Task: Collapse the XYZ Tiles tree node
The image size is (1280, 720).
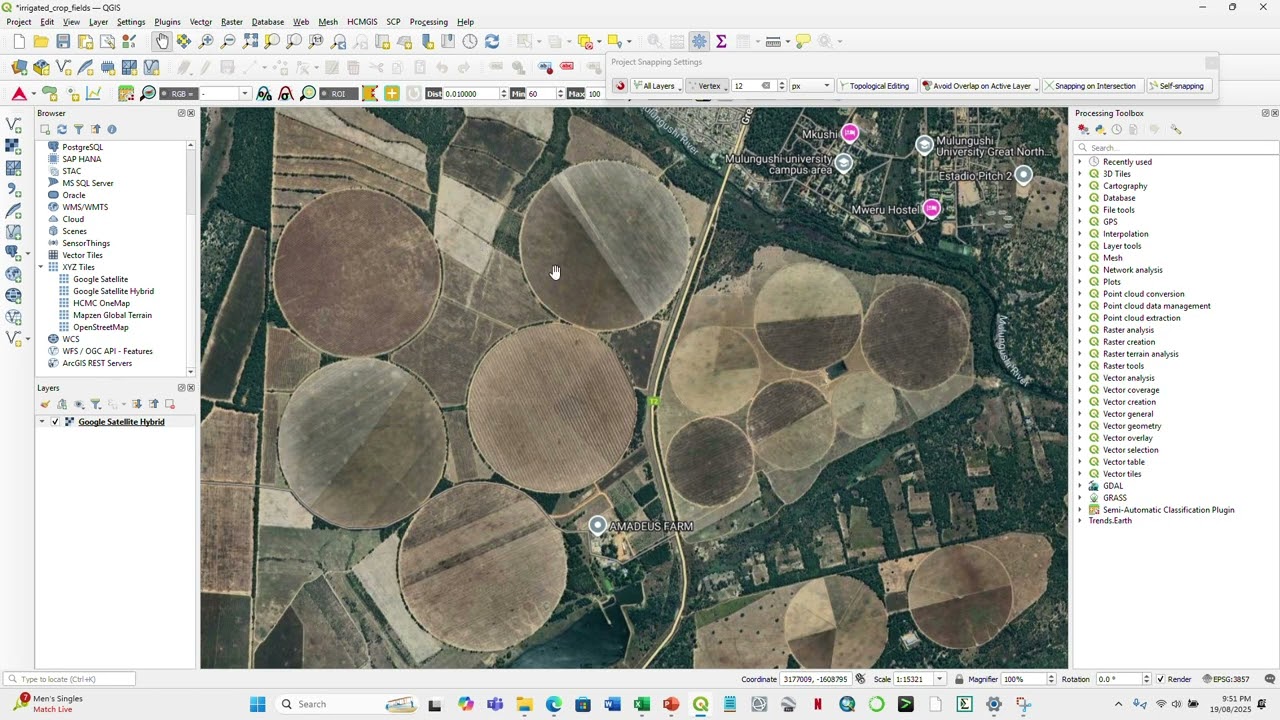Action: pos(42,267)
